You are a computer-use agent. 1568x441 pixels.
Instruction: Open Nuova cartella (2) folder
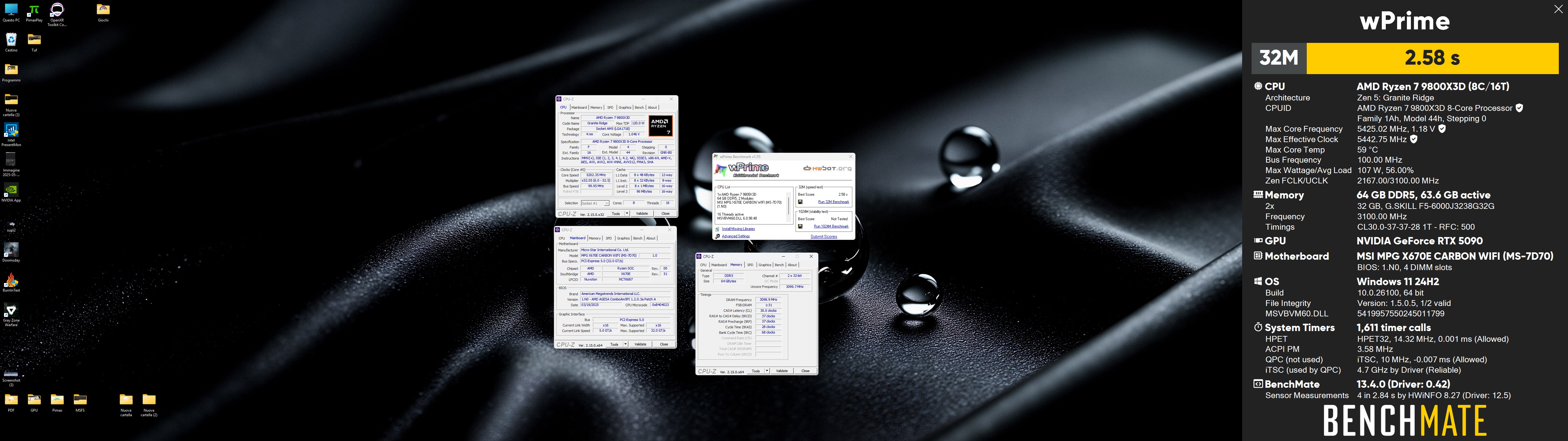click(149, 405)
